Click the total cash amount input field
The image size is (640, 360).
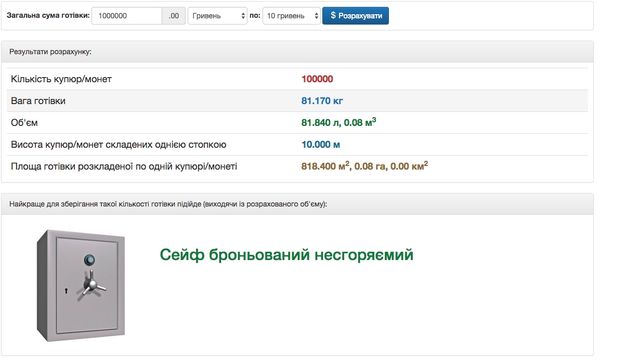coord(127,16)
